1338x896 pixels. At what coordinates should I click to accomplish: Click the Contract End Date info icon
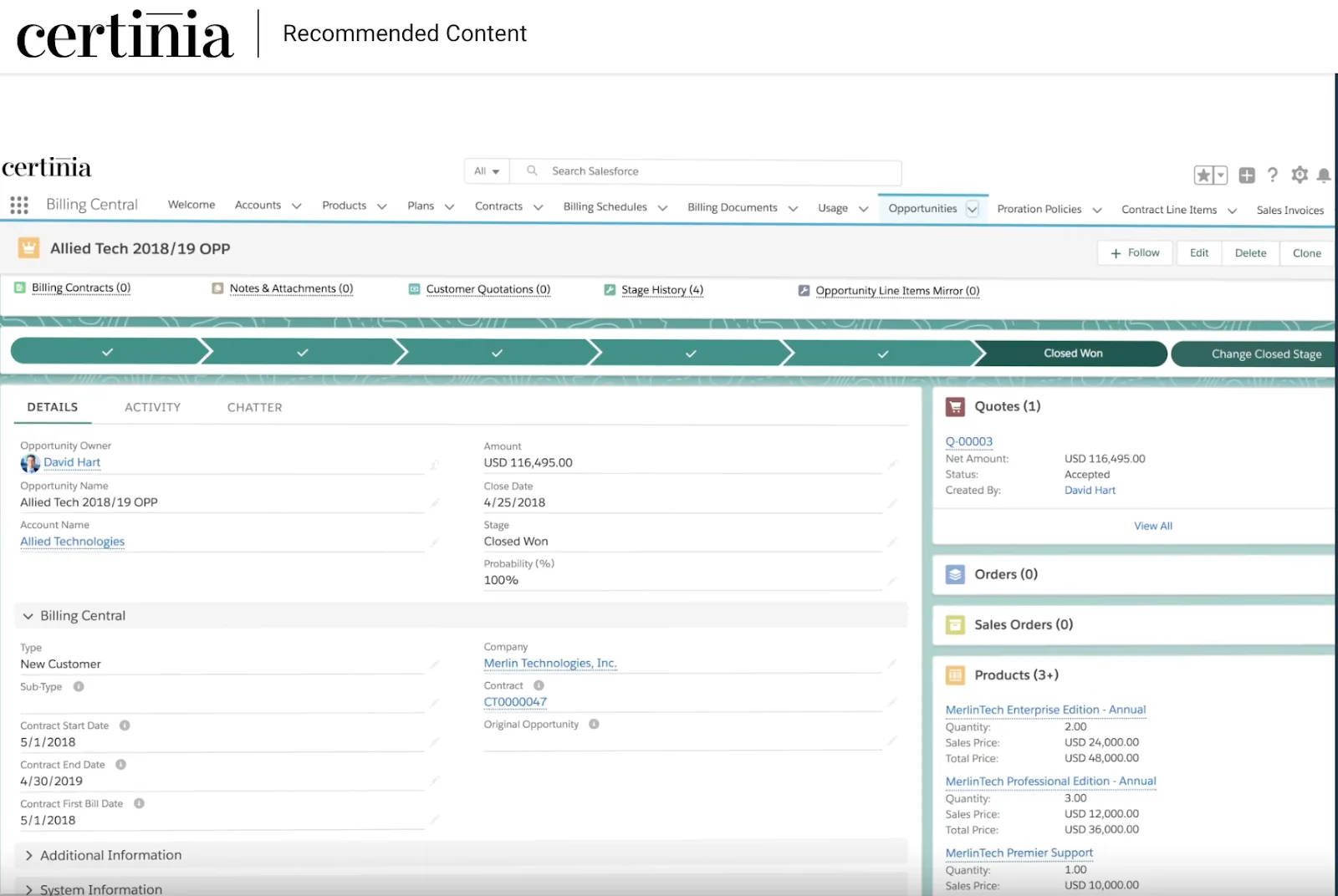coord(120,764)
